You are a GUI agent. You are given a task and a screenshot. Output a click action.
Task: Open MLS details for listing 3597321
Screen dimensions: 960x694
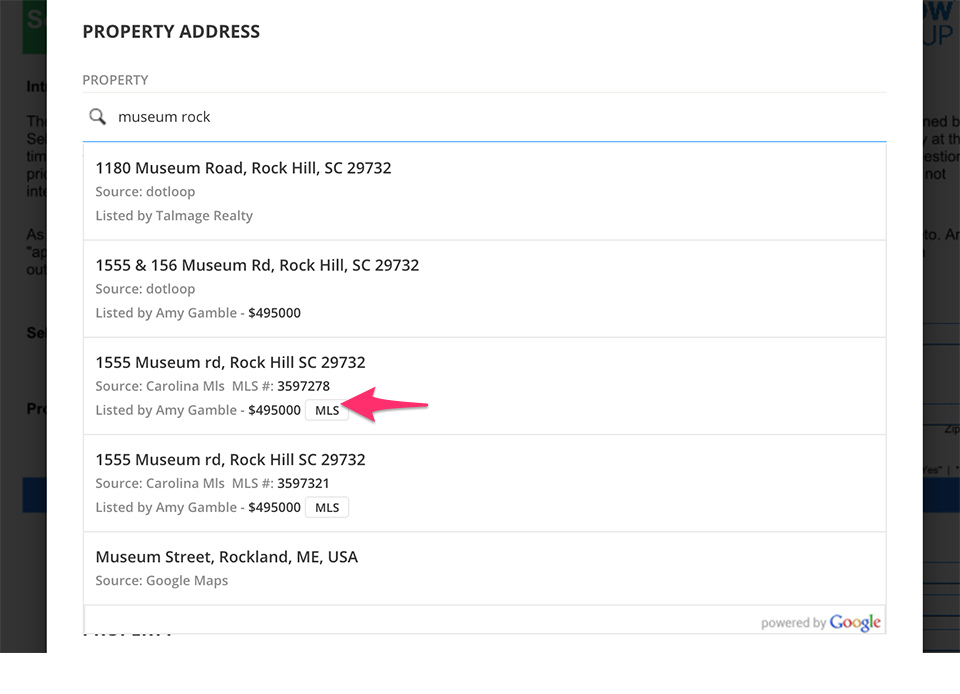[x=326, y=507]
